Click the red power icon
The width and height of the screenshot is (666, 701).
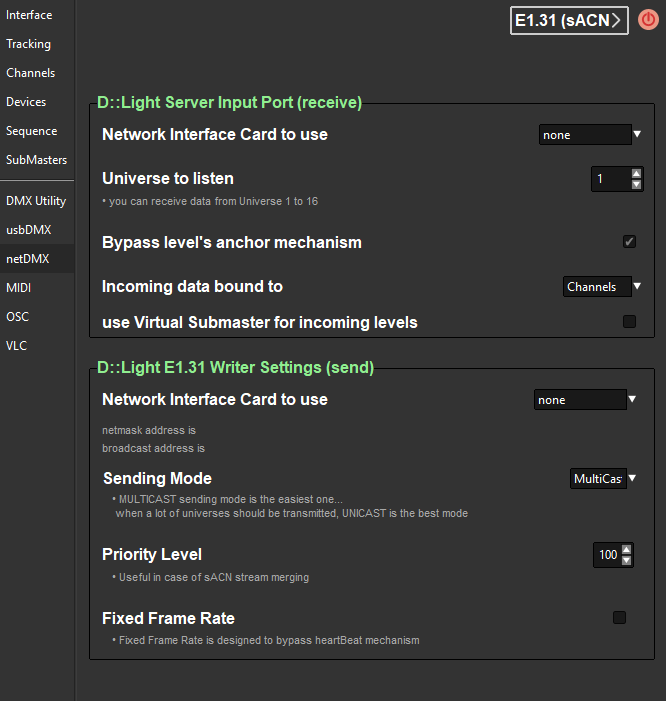pos(648,20)
